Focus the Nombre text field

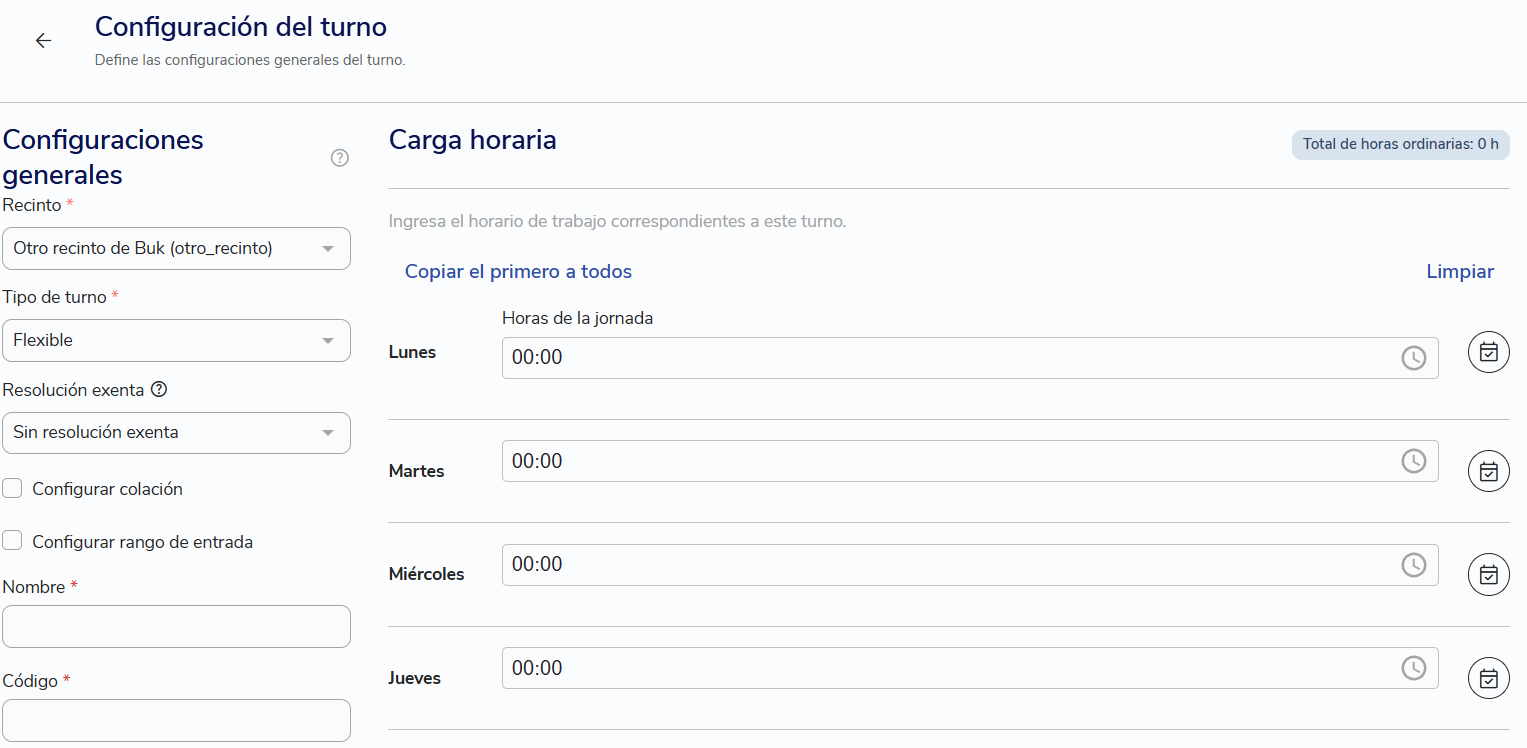pyautogui.click(x=176, y=626)
